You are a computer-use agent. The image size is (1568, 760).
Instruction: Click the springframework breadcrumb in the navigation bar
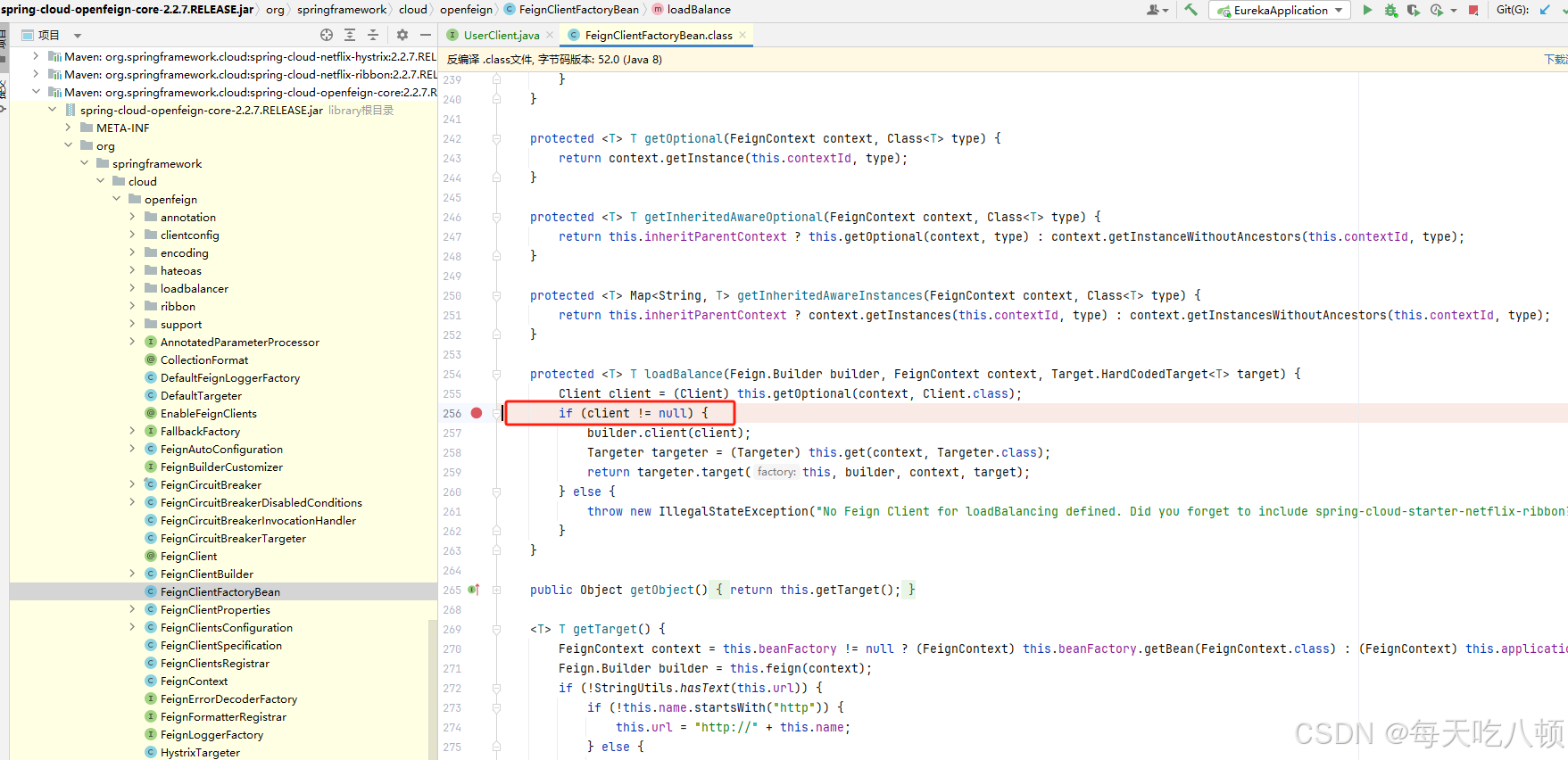[342, 10]
